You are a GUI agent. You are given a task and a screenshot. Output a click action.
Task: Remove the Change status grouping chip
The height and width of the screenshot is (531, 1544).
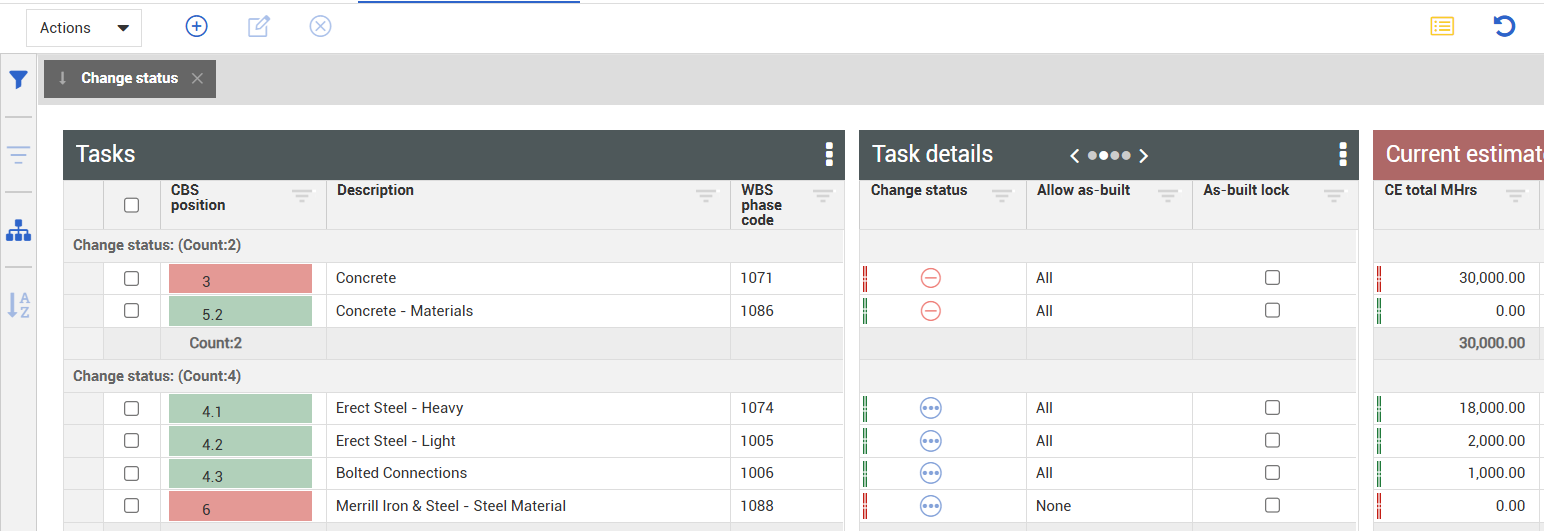197,79
